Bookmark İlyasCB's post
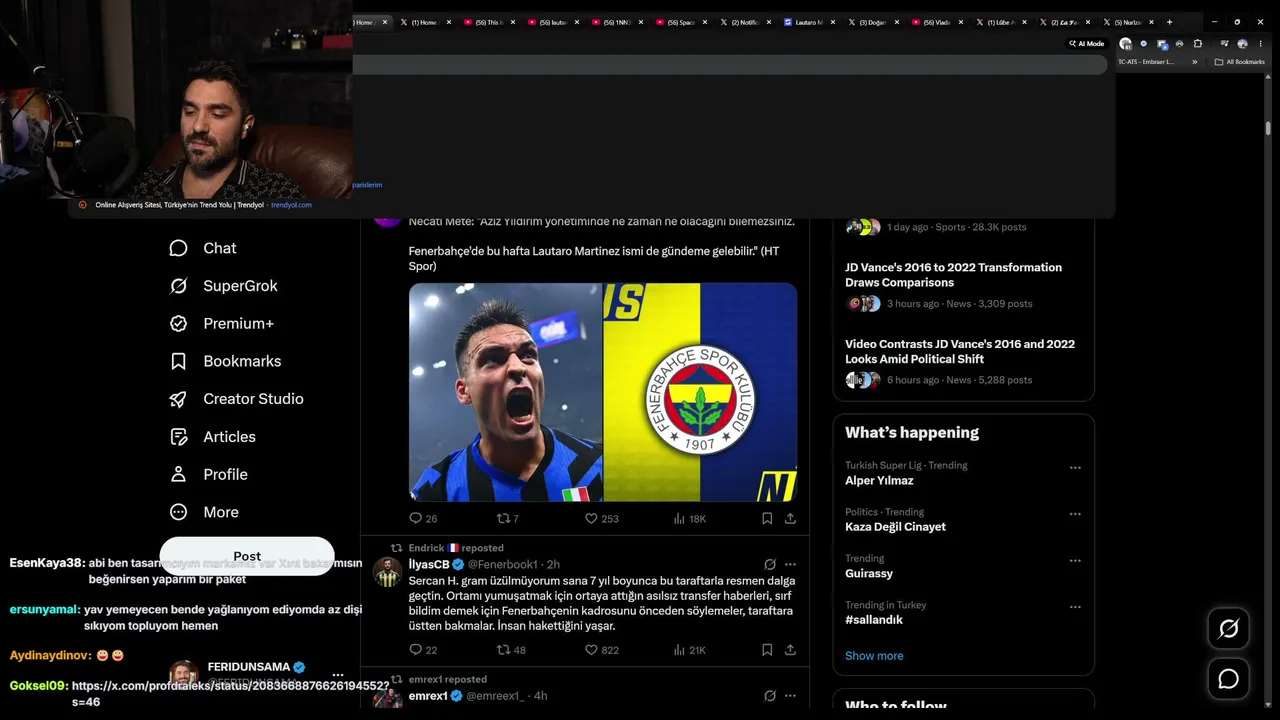Image resolution: width=1280 pixels, height=720 pixels. [767, 650]
